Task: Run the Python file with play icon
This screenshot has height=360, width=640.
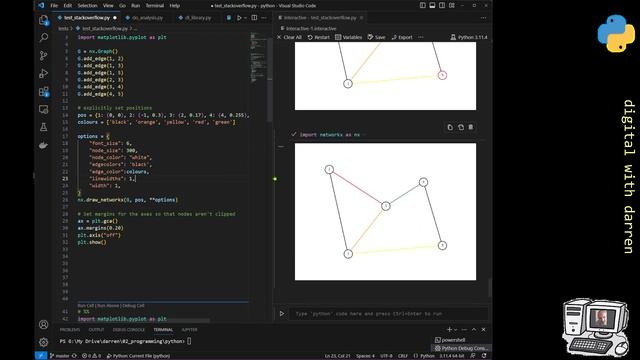Action: click(239, 18)
